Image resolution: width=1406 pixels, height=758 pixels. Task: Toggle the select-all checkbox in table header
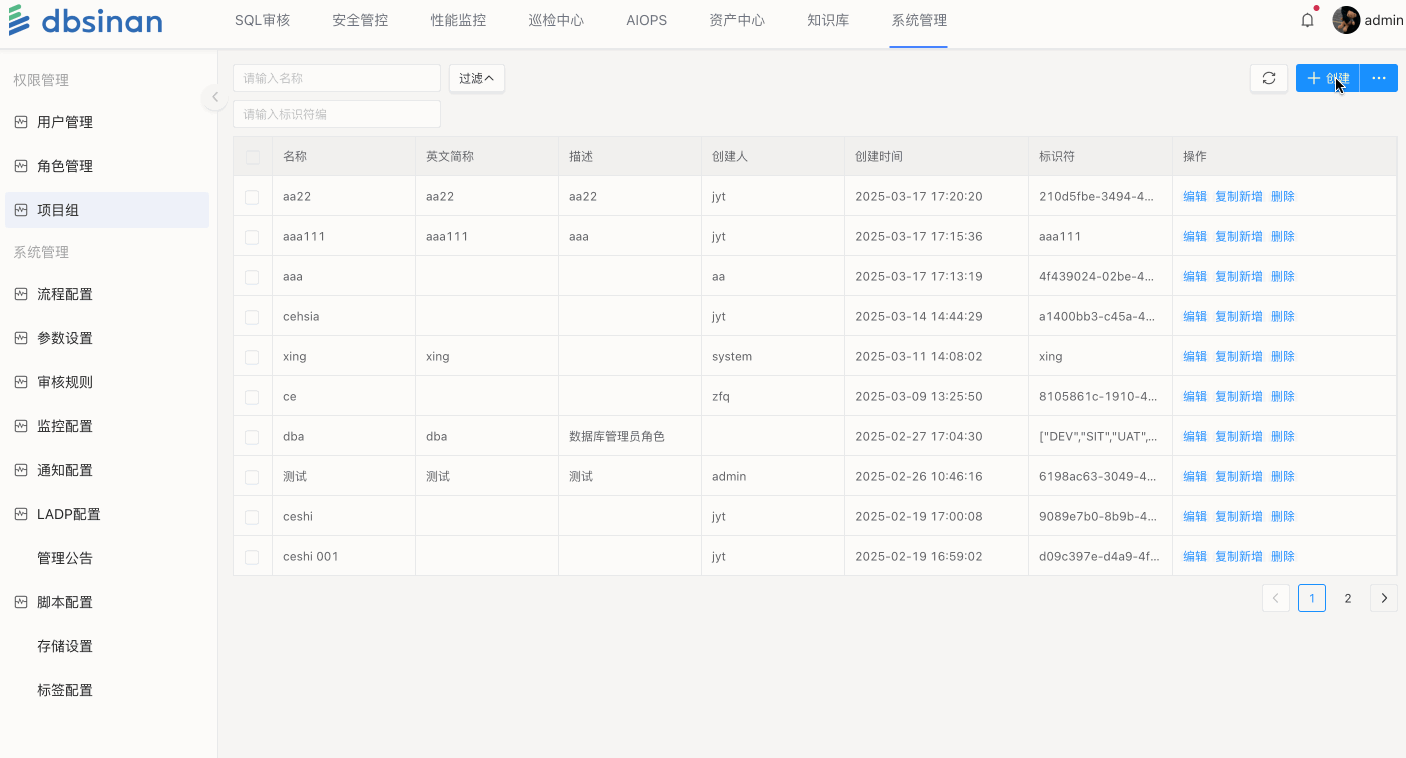coord(252,157)
